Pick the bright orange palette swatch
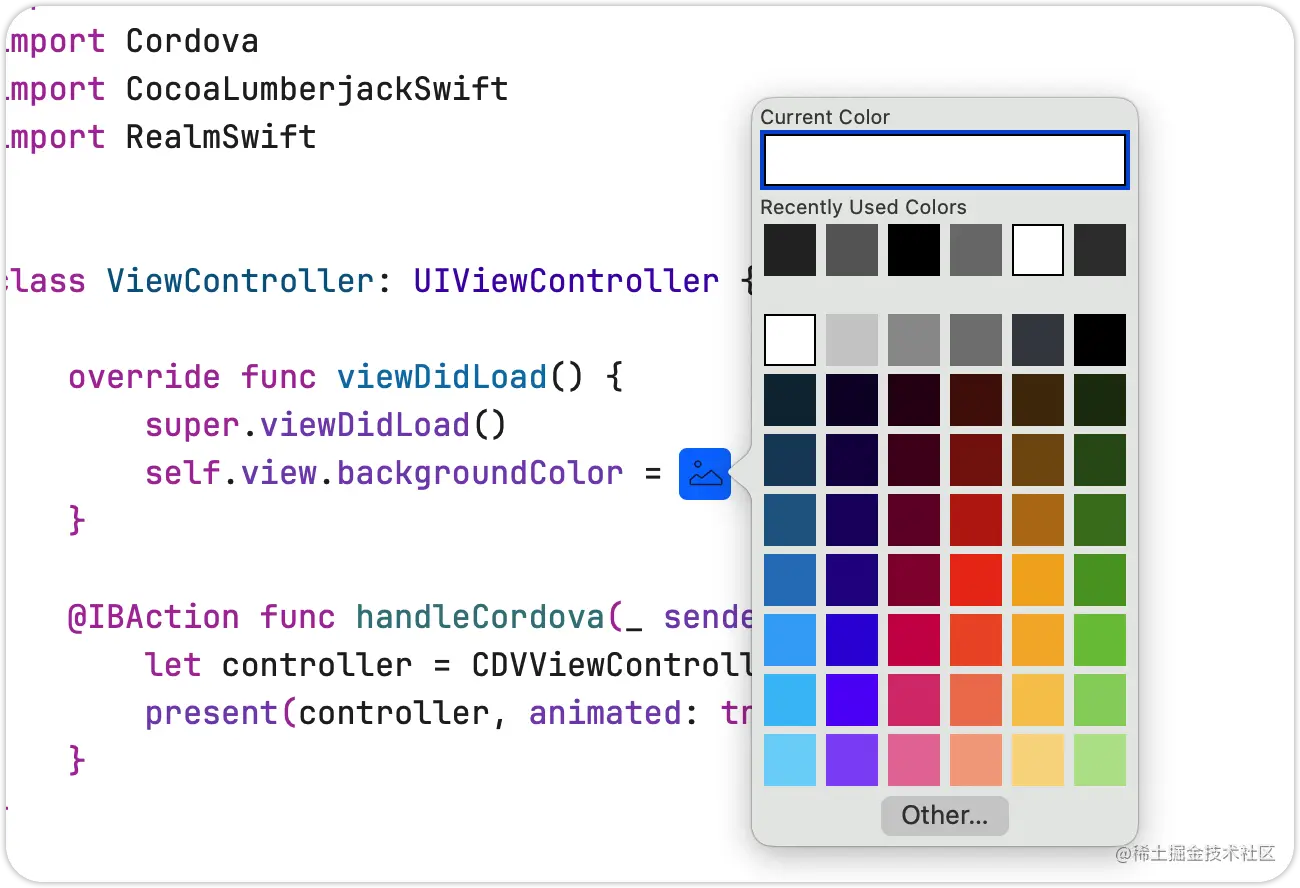Image resolution: width=1300 pixels, height=888 pixels. pos(1038,580)
